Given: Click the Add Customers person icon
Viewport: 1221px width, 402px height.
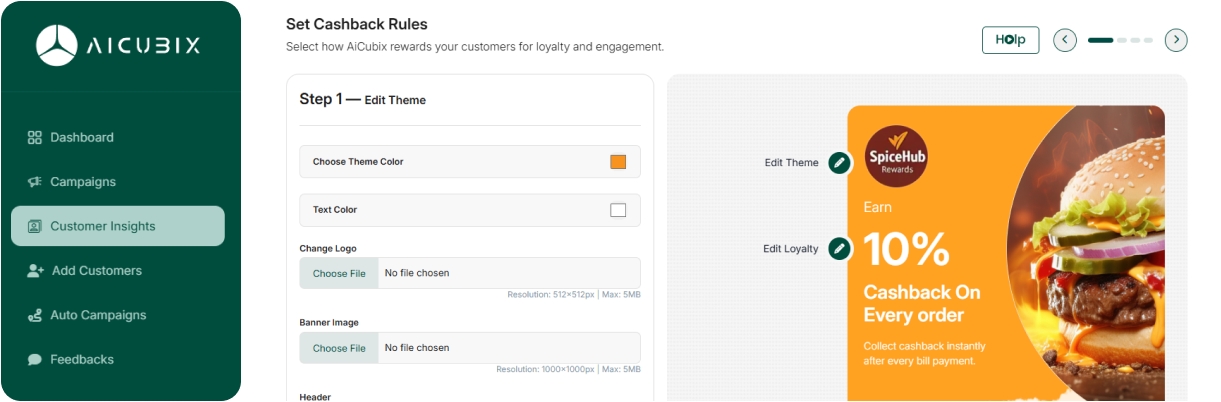Looking at the screenshot, I should pos(34,271).
